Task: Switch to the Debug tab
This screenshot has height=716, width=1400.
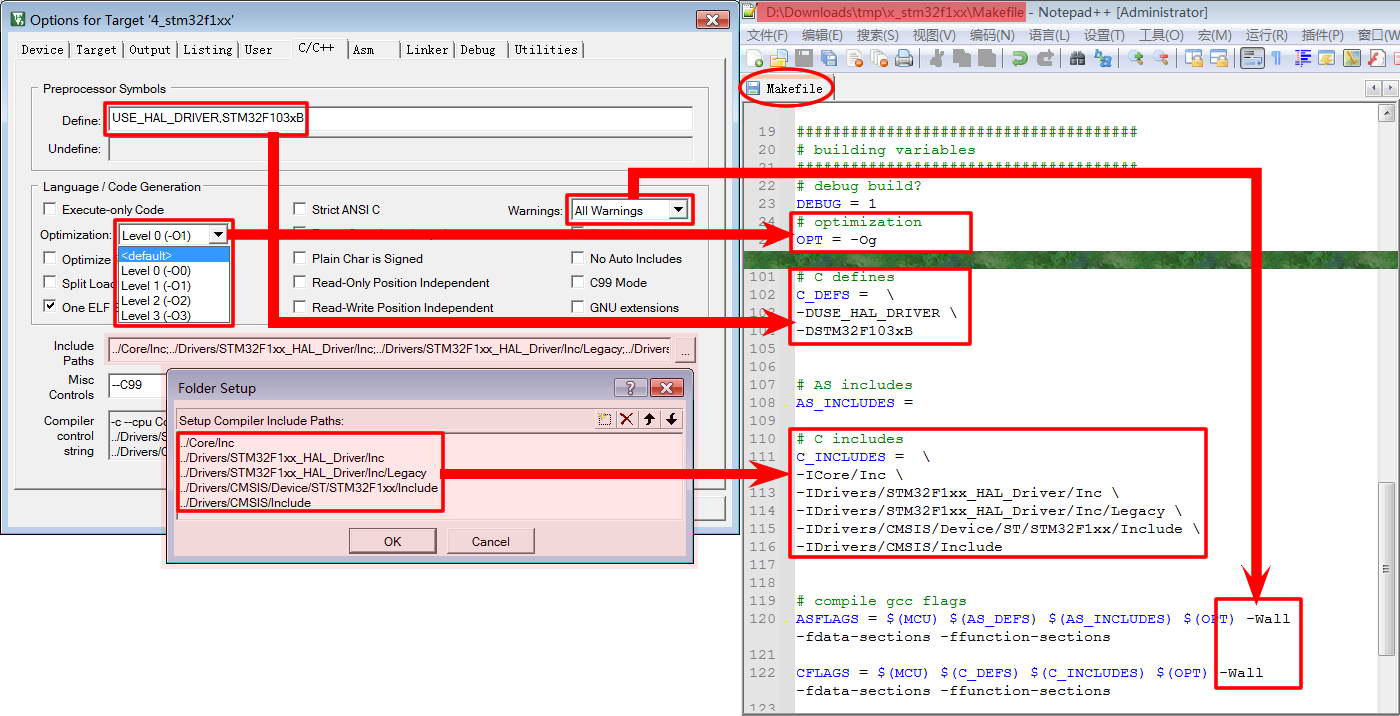Action: pyautogui.click(x=478, y=50)
